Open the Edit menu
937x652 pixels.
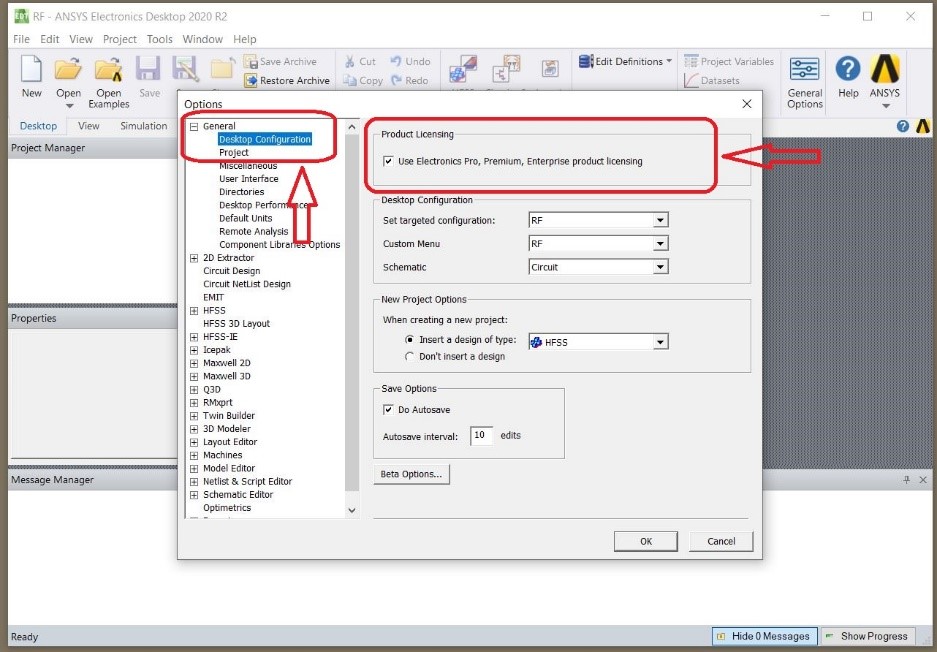click(x=50, y=39)
